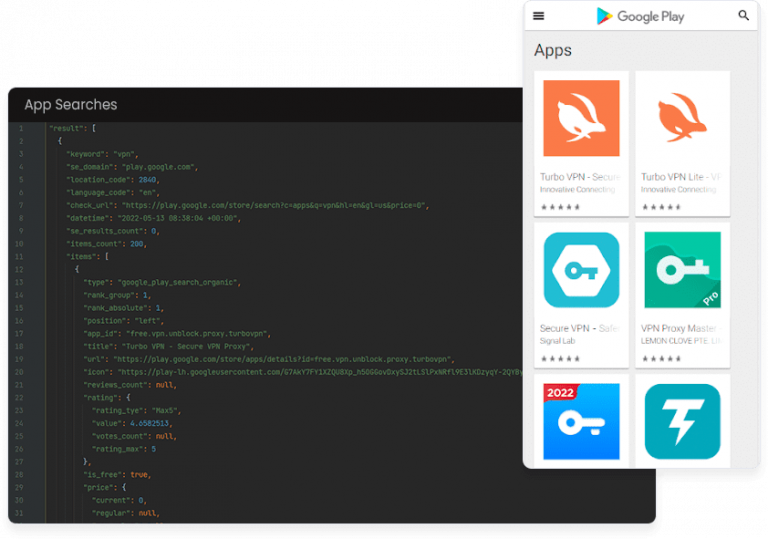Open the green VPN Proxy Master Pro icon
The height and width of the screenshot is (539, 768).
[x=682, y=270]
